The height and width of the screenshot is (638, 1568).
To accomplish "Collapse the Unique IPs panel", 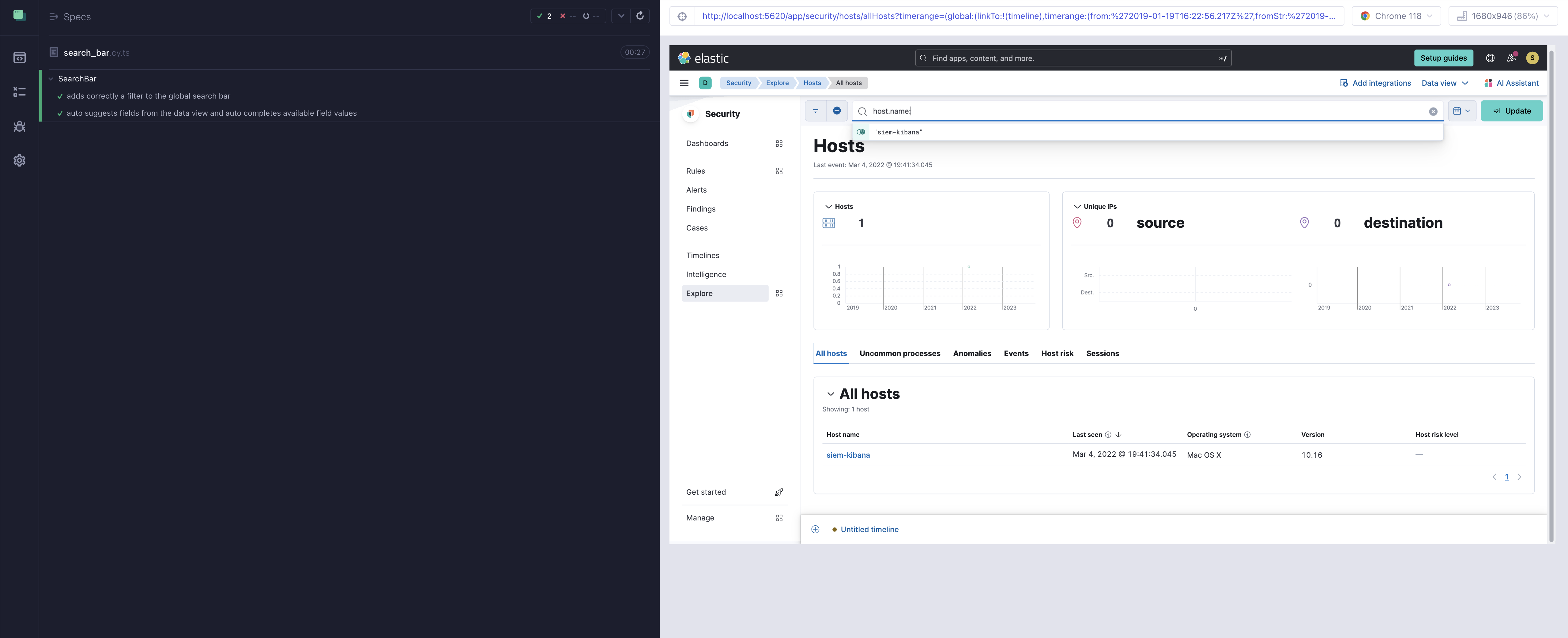I will (1077, 207).
